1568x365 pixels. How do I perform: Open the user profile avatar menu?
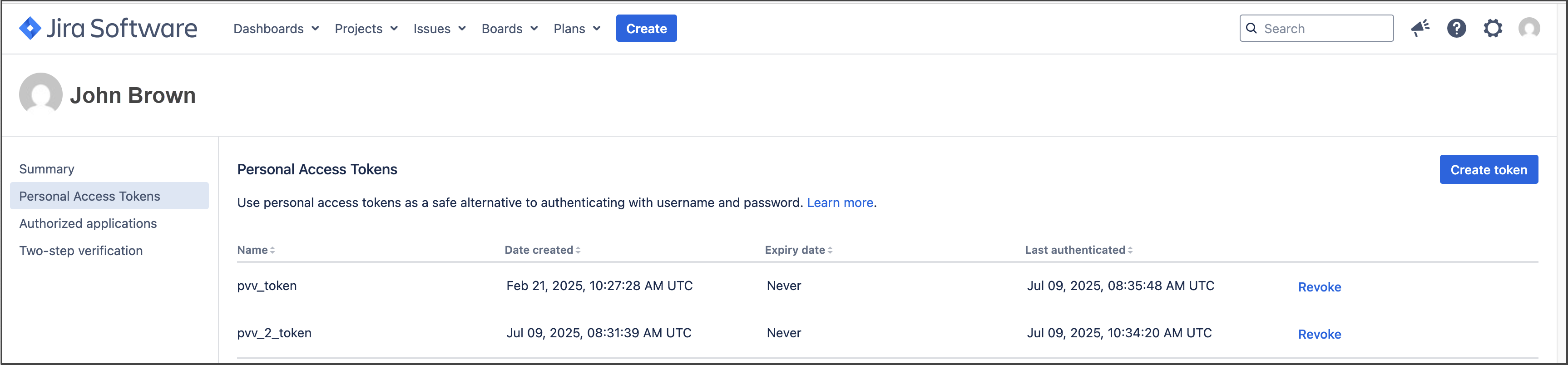1529,29
